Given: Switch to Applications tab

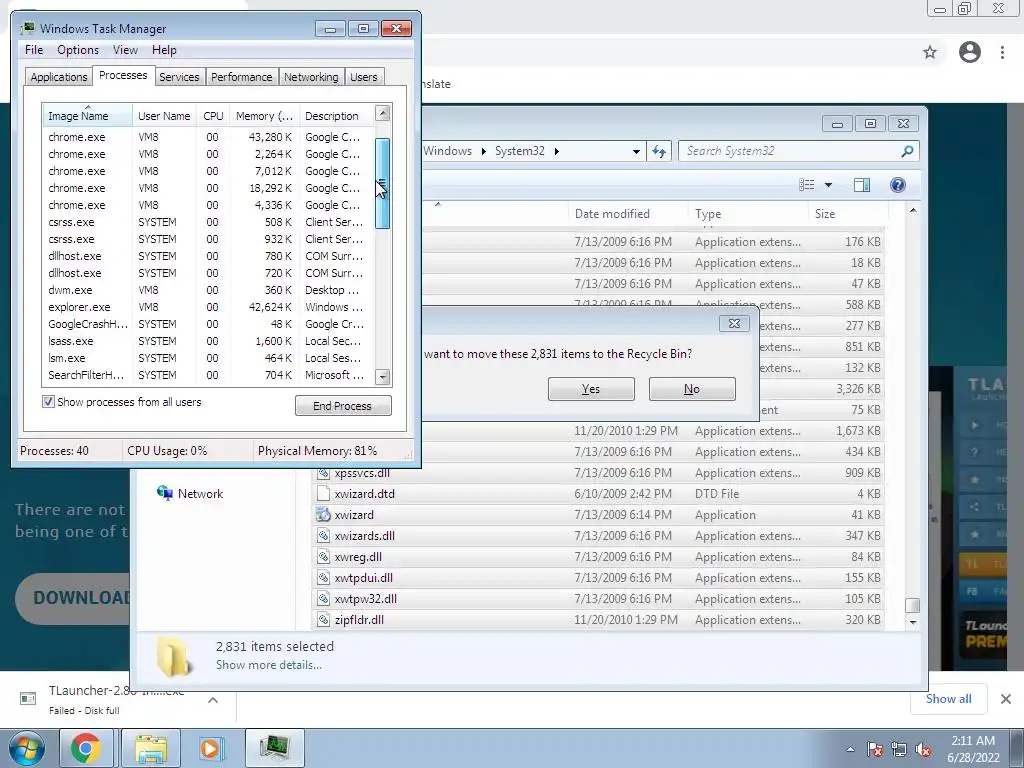Looking at the screenshot, I should [x=59, y=77].
